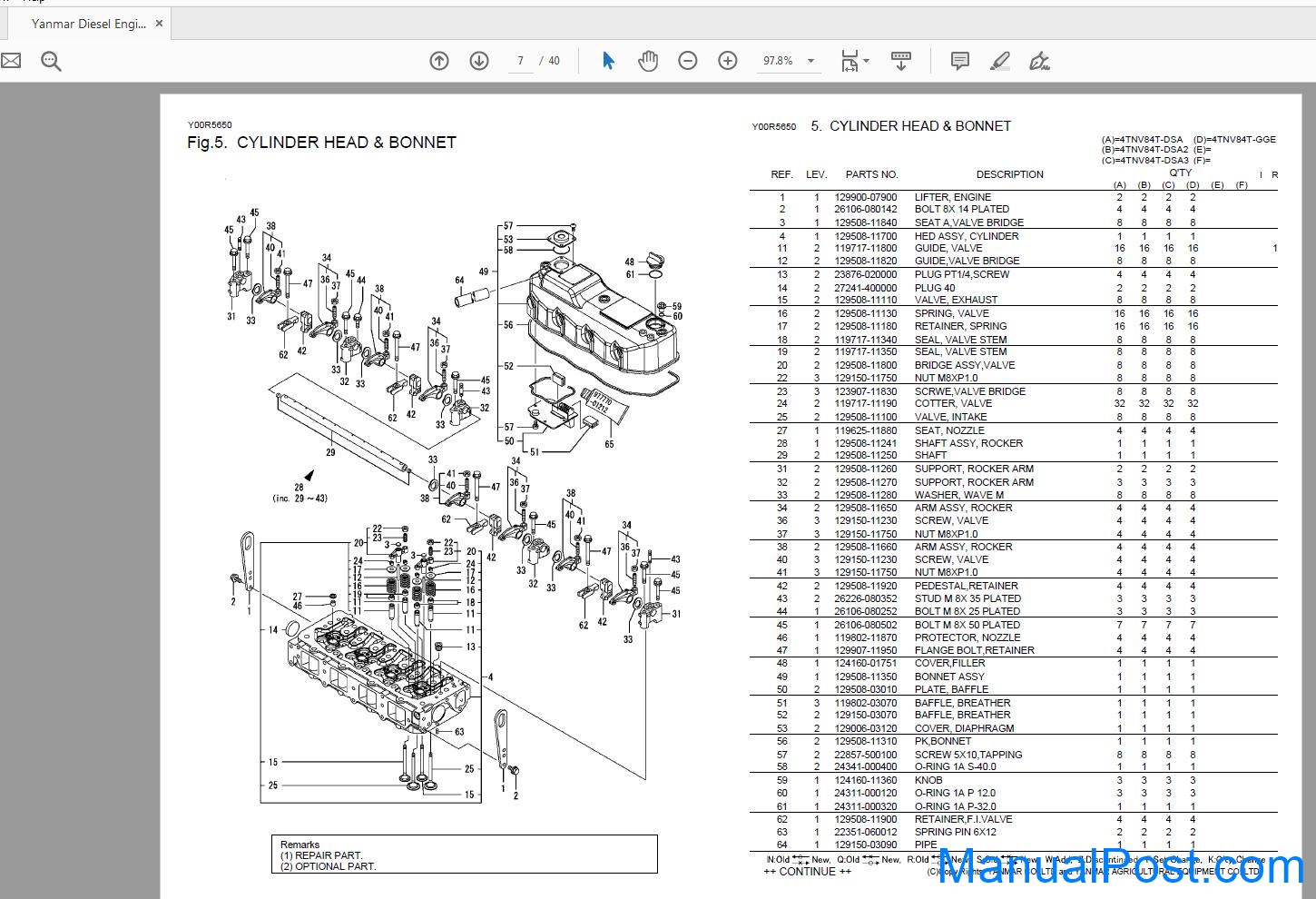Click part number 129508-11350

[866, 677]
